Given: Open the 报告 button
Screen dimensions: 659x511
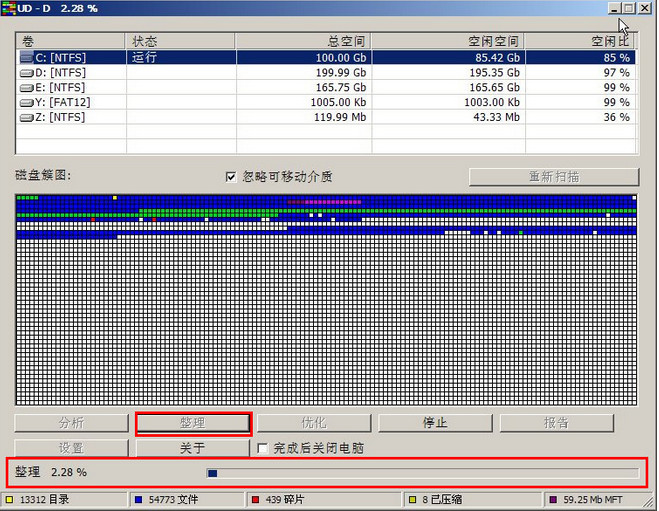Looking at the screenshot, I should [x=556, y=423].
